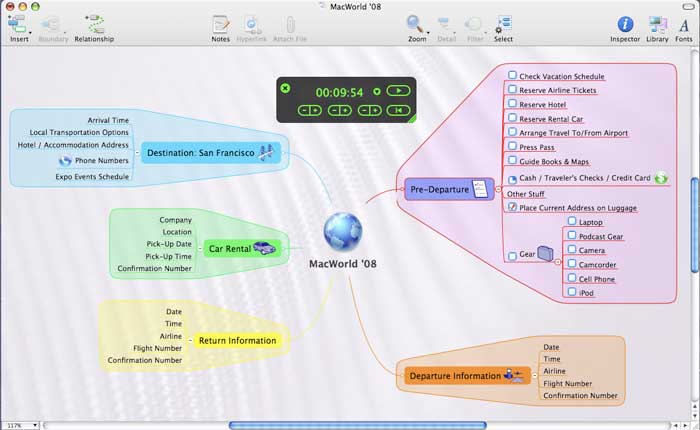This screenshot has width=700, height=430.
Task: Check the Reserve Airline Tickets box
Action: point(512,89)
